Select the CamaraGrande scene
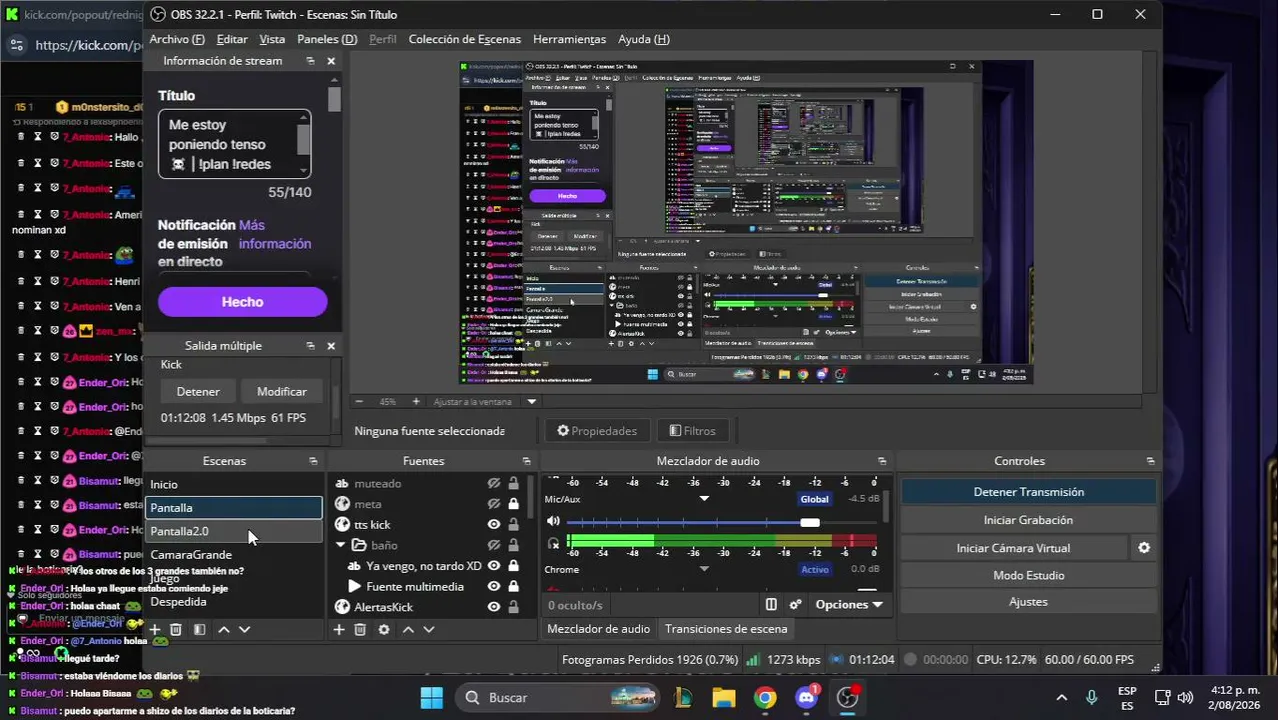The height and width of the screenshot is (720, 1278). point(234,555)
